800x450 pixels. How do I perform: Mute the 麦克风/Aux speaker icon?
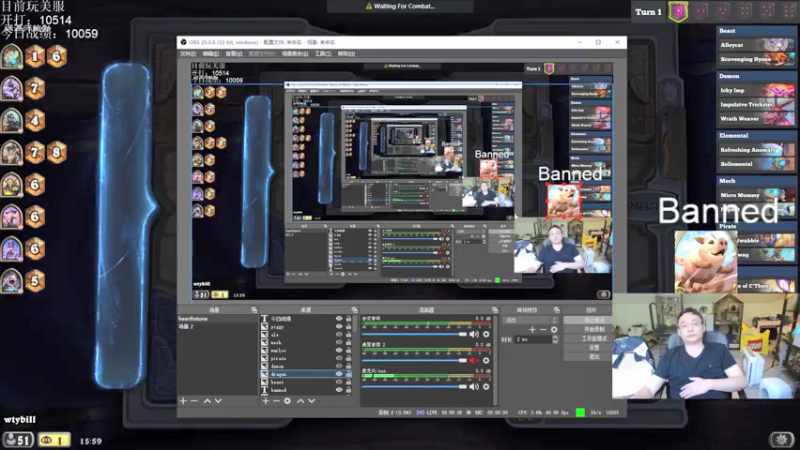click(x=474, y=387)
